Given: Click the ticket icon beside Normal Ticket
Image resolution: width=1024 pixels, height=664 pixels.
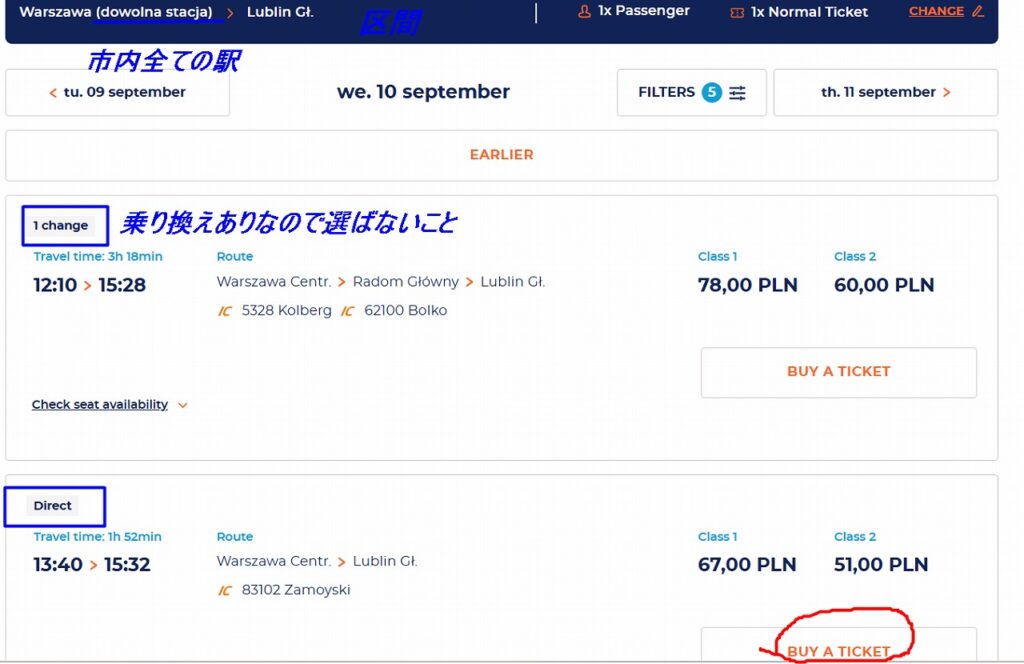Looking at the screenshot, I should (x=737, y=13).
